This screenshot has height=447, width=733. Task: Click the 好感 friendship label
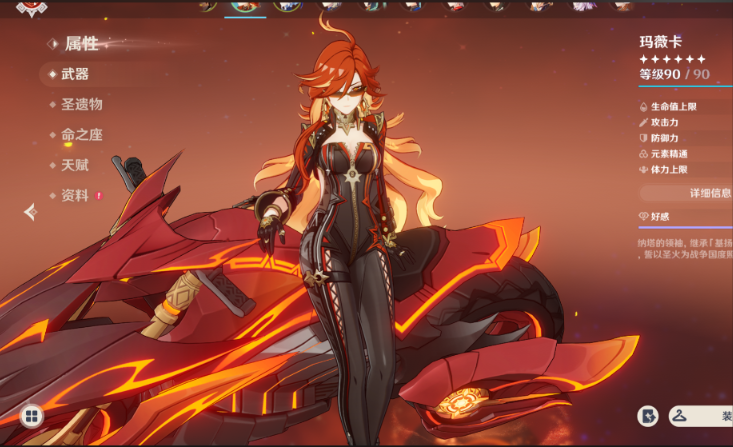[x=660, y=216]
